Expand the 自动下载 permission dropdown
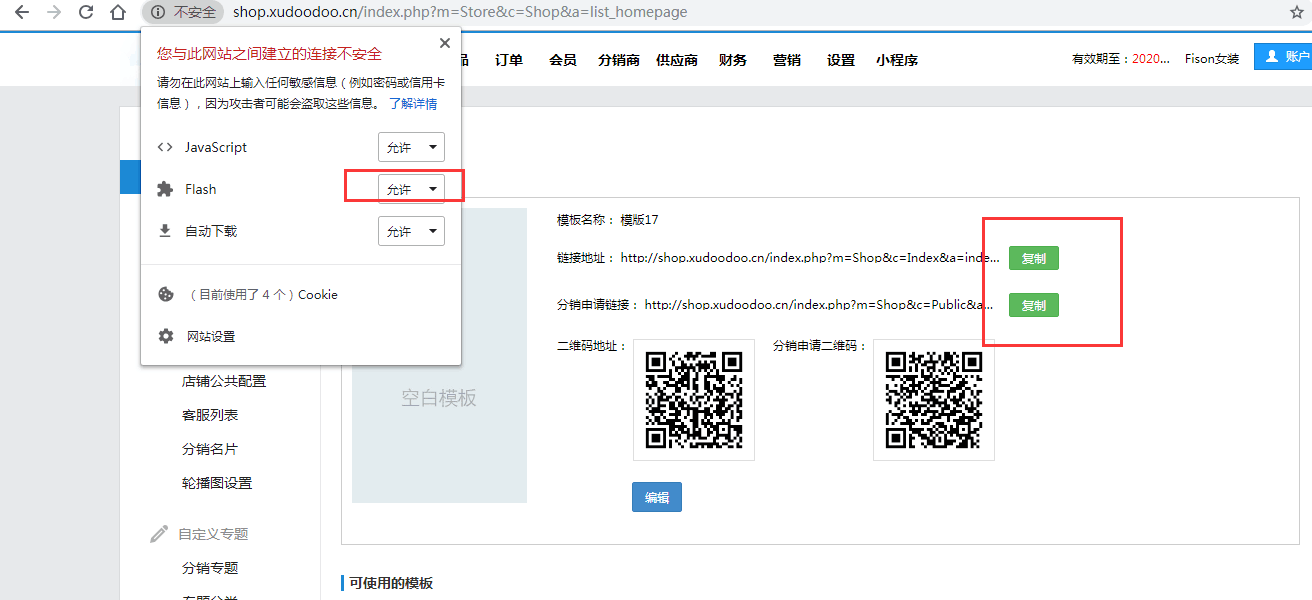Screen dimensions: 1312x600 pyautogui.click(x=411, y=231)
